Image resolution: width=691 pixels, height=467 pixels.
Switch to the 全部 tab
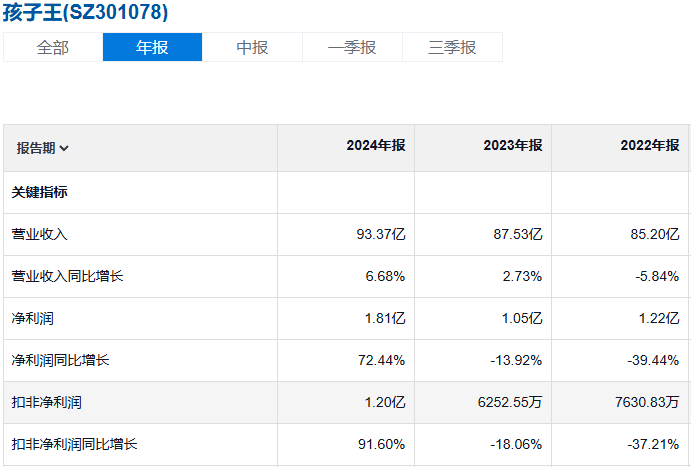click(53, 47)
